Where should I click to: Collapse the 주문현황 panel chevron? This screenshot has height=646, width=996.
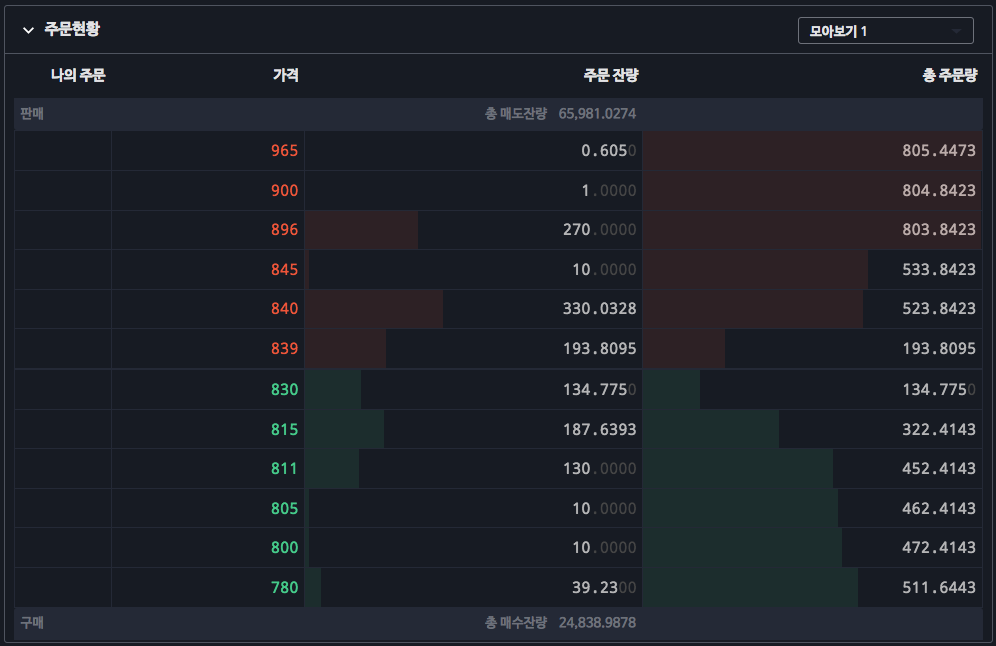coord(28,30)
